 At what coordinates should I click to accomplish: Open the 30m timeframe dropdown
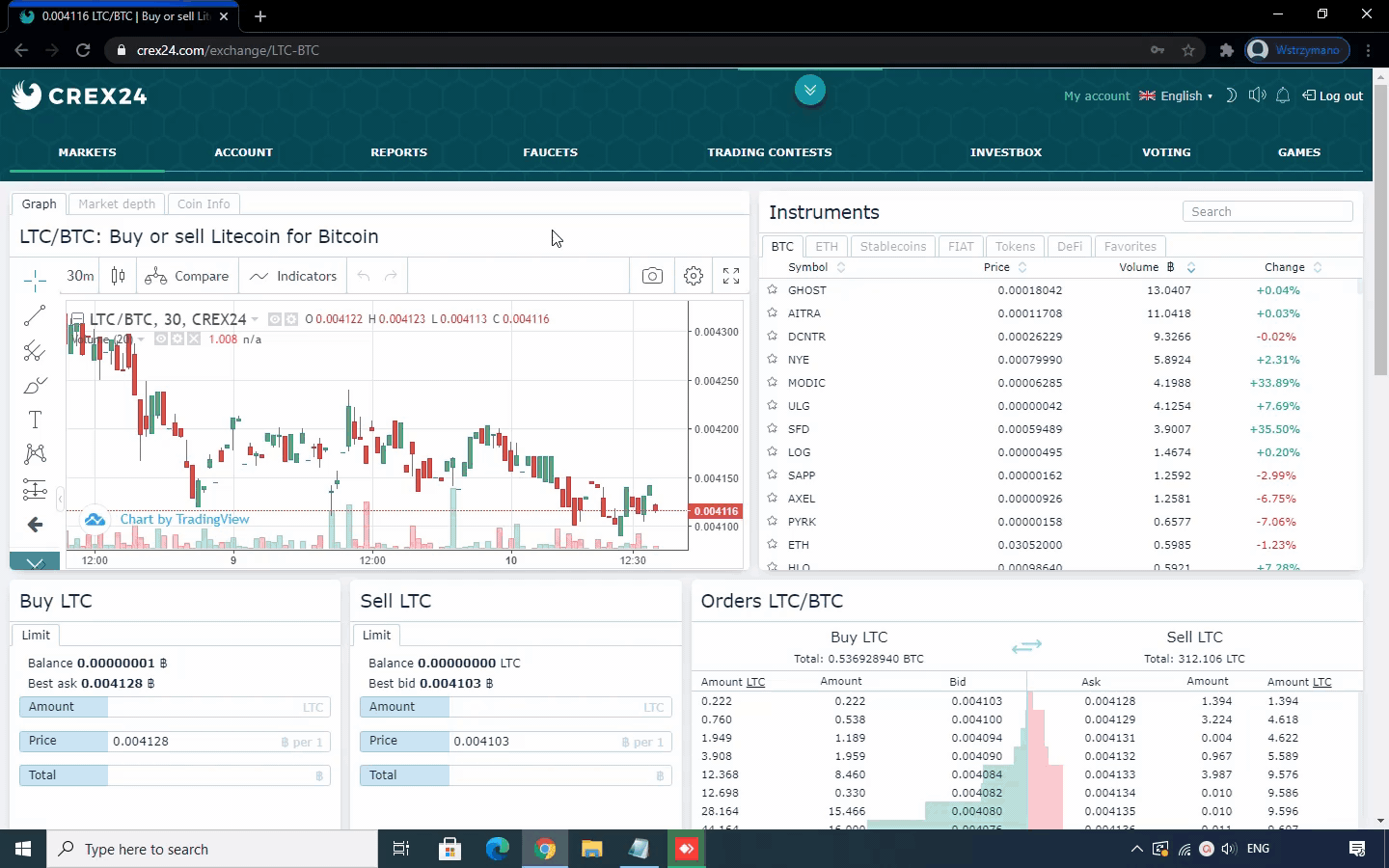(x=80, y=276)
